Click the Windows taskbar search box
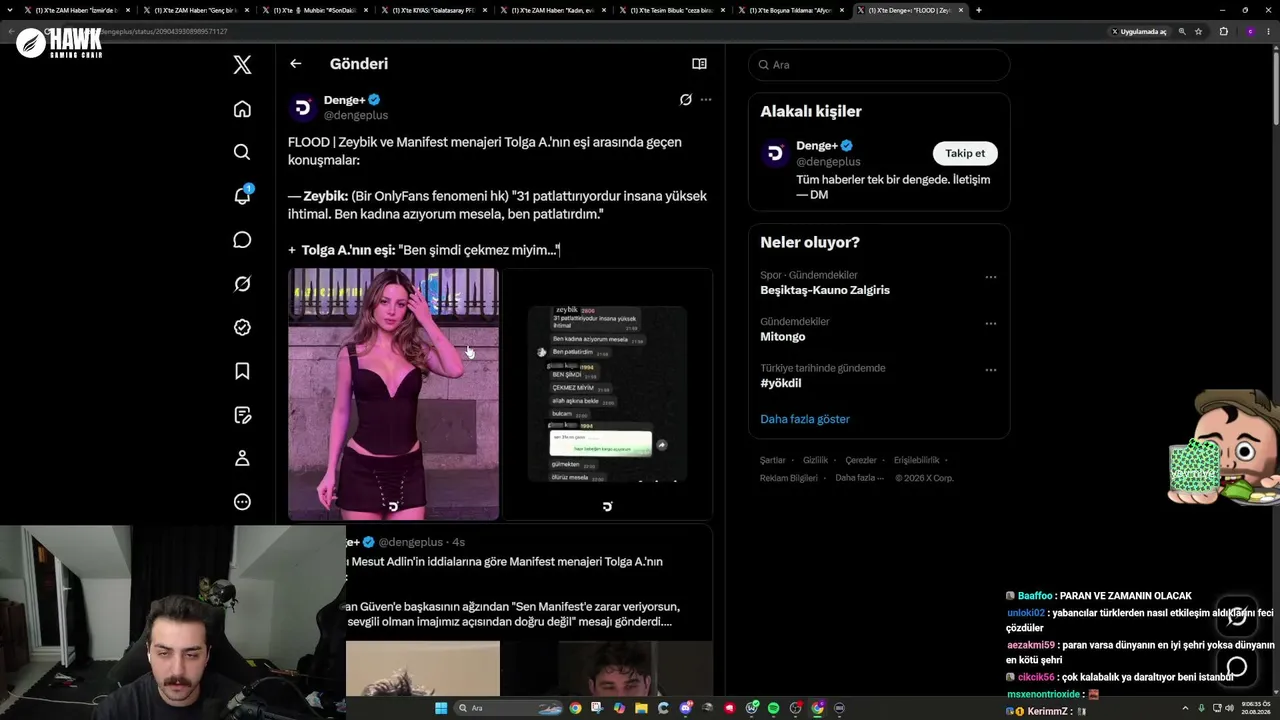 [507, 708]
